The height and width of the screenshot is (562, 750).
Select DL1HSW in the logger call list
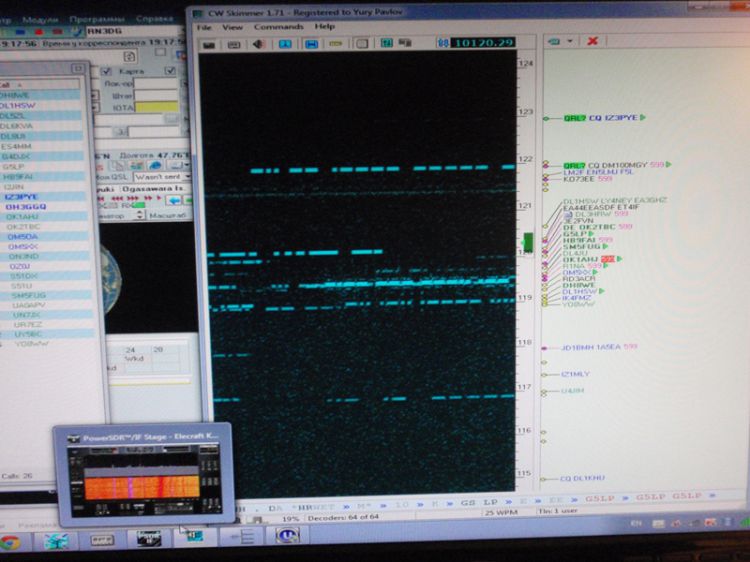click(x=18, y=105)
